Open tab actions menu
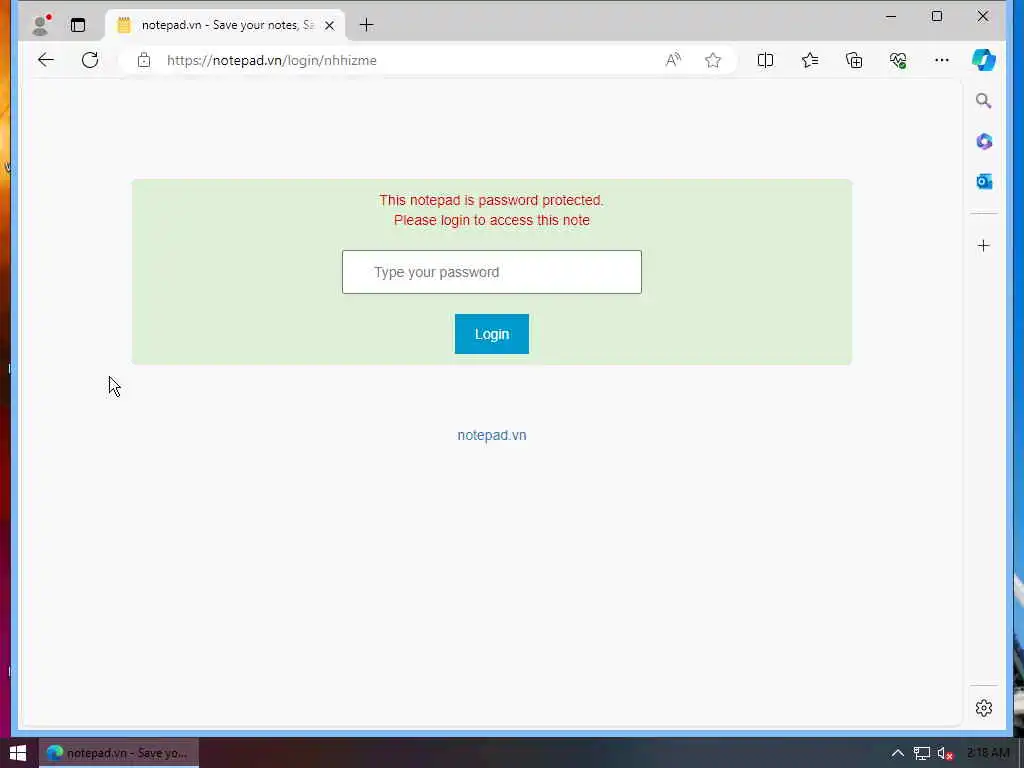Image resolution: width=1024 pixels, height=768 pixels. (78, 25)
